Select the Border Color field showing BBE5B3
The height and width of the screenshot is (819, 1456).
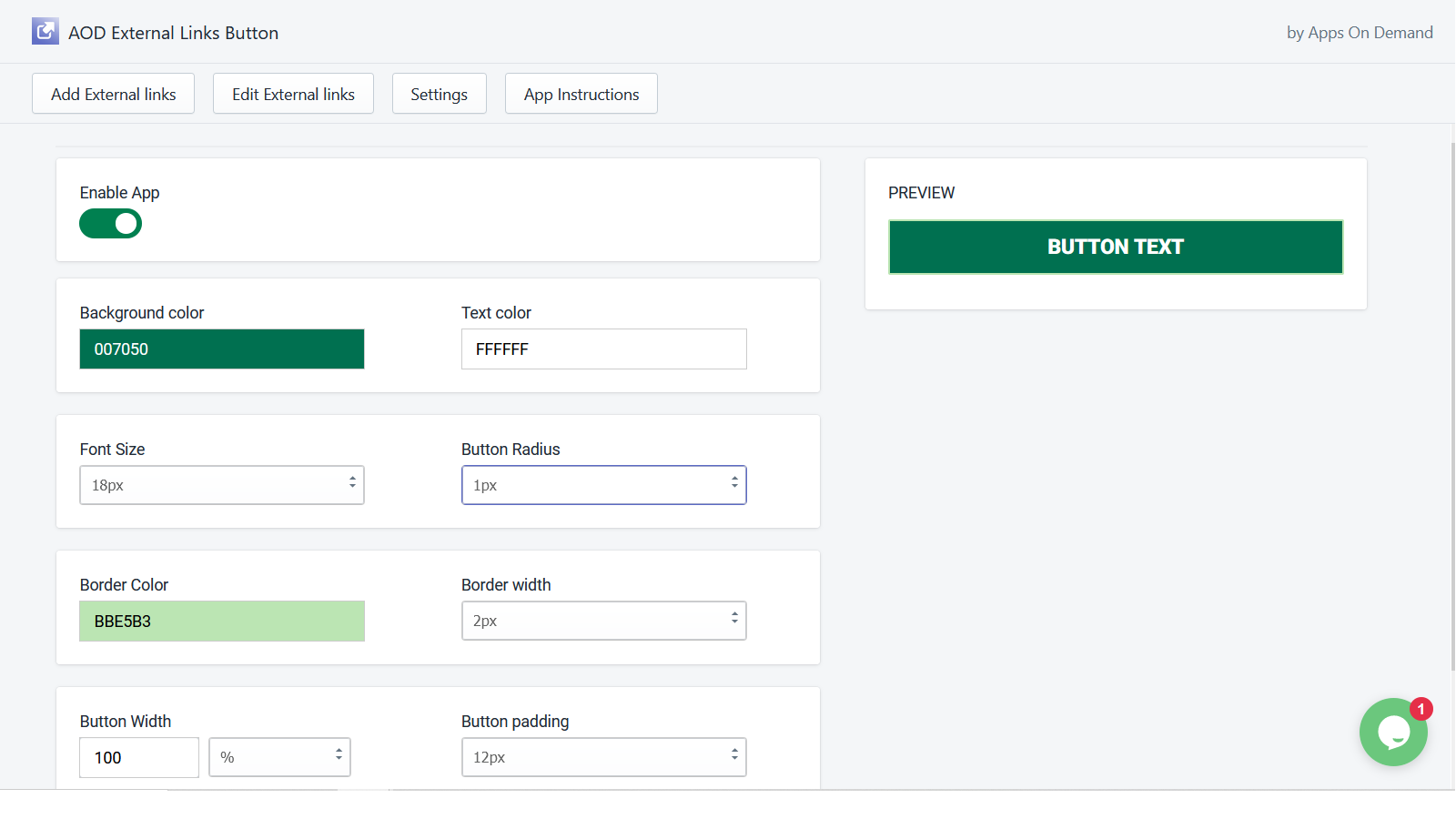tap(221, 621)
